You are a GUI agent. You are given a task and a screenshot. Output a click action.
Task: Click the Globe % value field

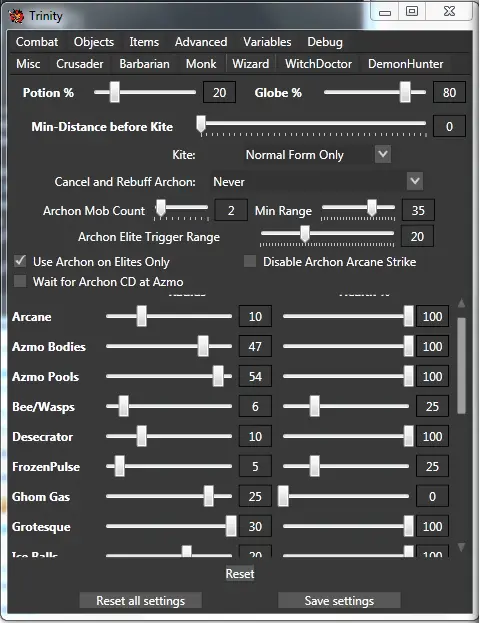pos(449,92)
